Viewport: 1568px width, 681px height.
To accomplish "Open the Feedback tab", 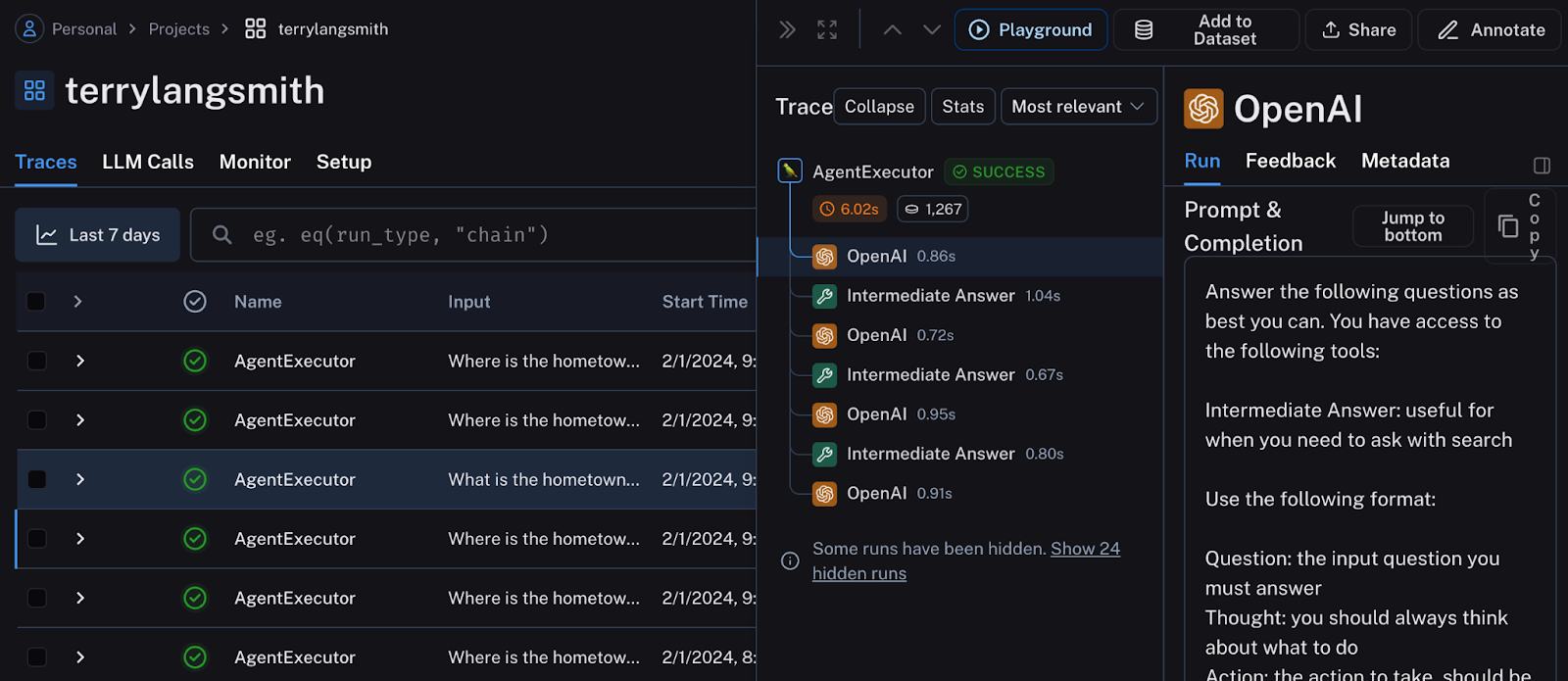I will [1291, 161].
